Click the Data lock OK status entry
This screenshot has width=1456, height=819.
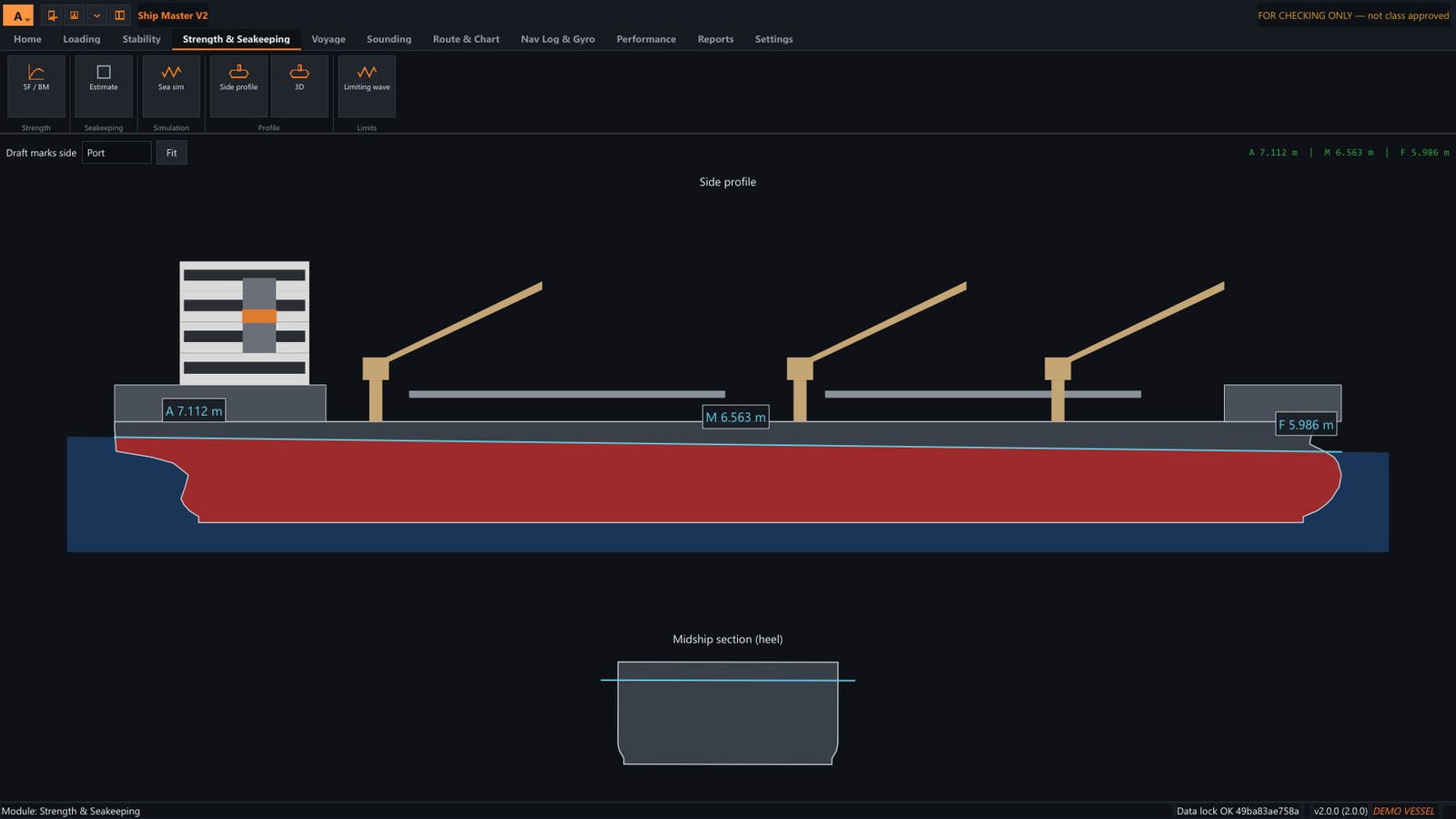tap(1238, 811)
